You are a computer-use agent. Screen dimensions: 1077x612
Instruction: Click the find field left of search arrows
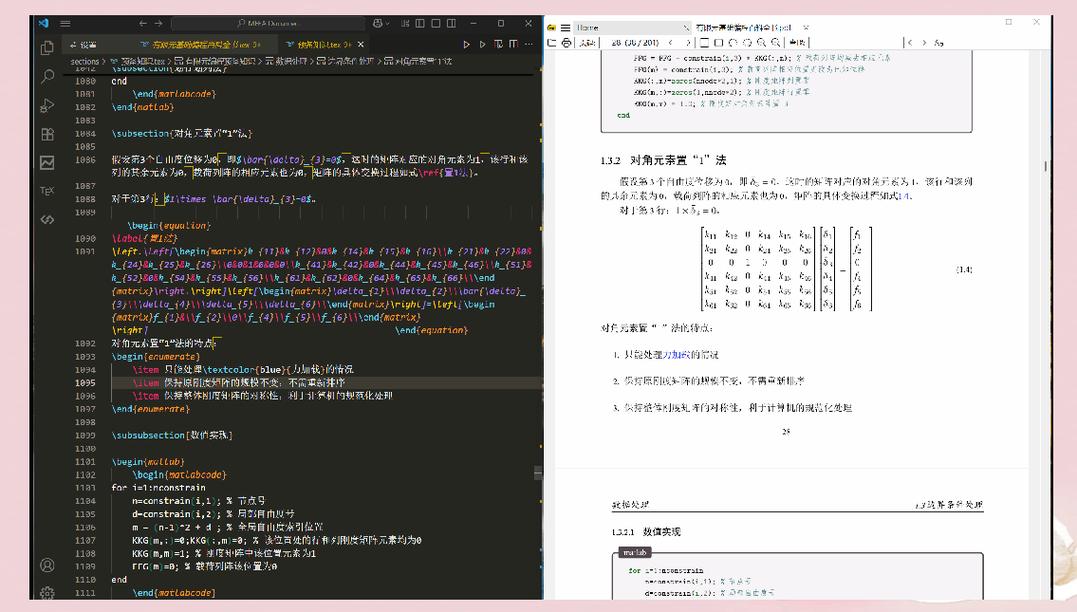click(857, 43)
